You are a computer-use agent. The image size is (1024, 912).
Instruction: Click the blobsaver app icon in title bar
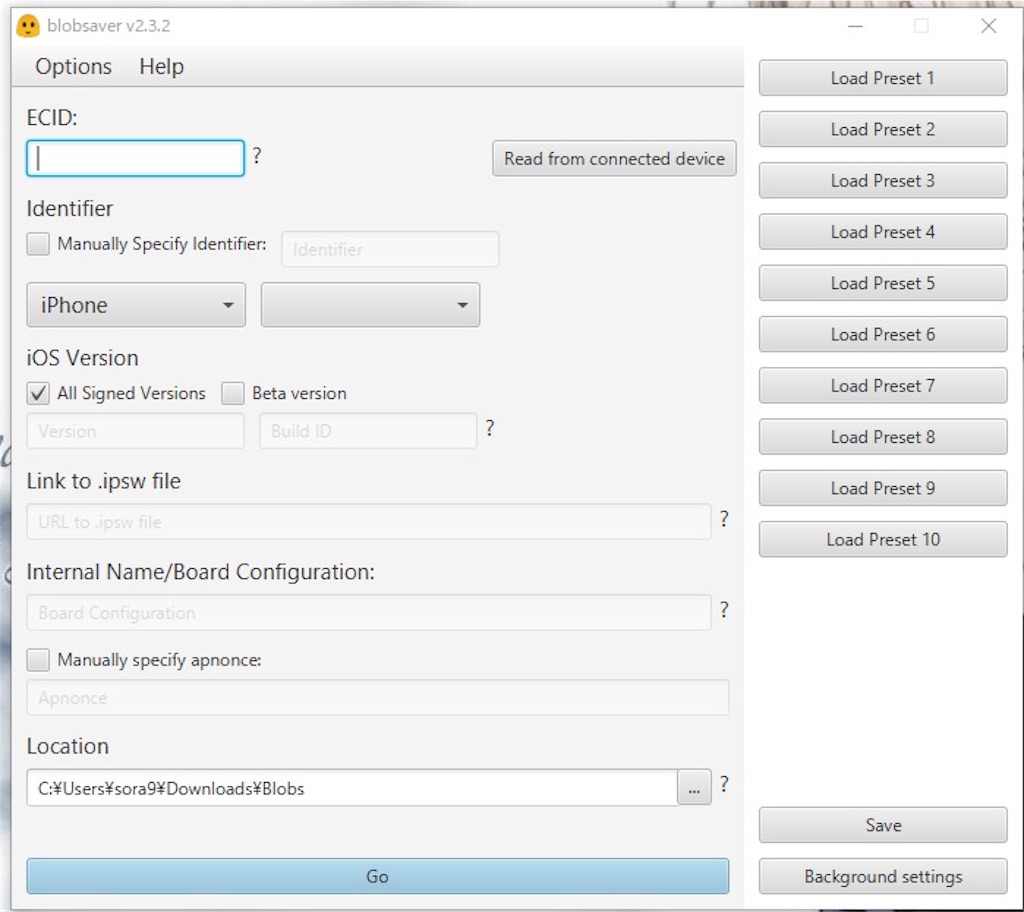point(27,26)
